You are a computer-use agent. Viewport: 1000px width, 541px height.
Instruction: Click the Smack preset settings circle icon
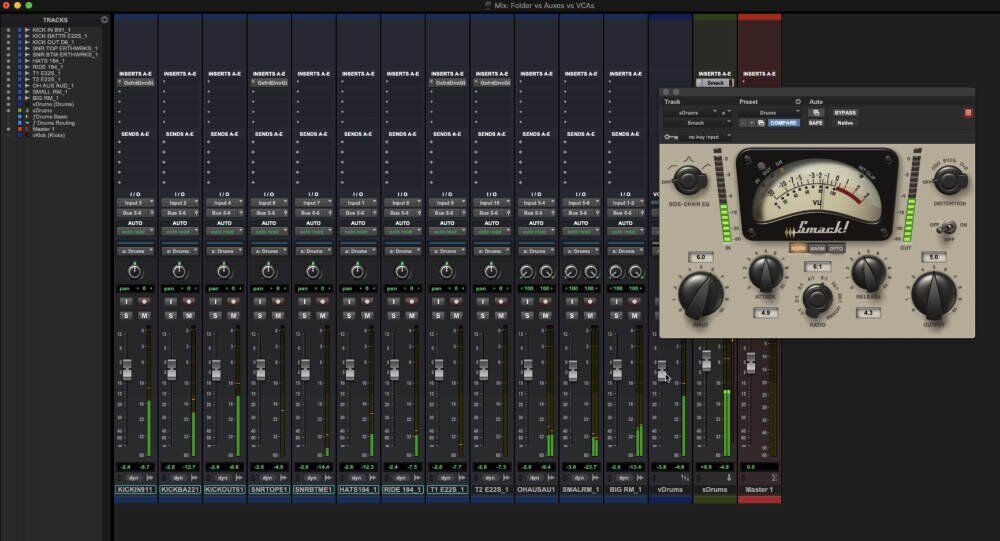[x=798, y=102]
